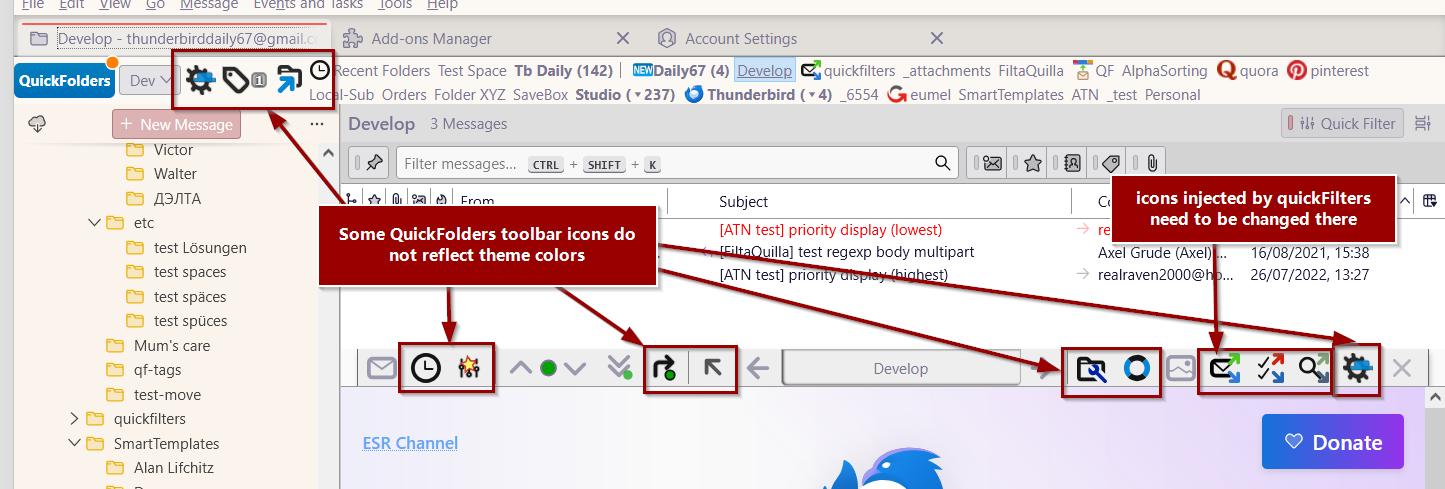Click the Filter messages search field

tap(676, 163)
